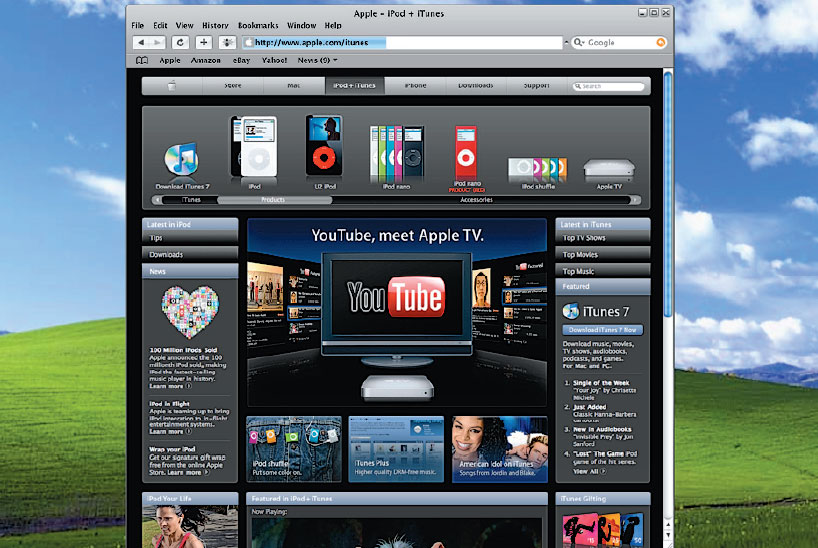Open the History menu
818x548 pixels.
click(215, 25)
